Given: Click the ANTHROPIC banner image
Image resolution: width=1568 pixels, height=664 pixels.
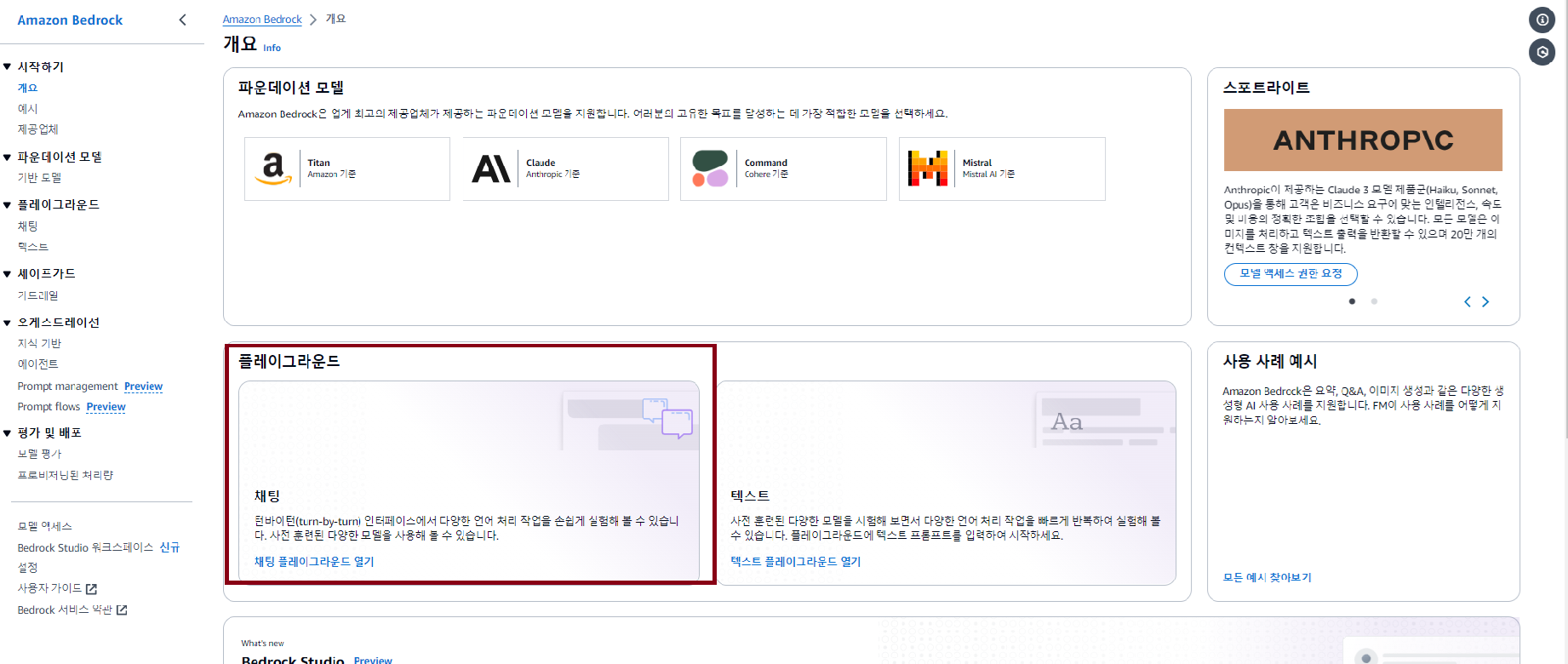Looking at the screenshot, I should point(1363,140).
